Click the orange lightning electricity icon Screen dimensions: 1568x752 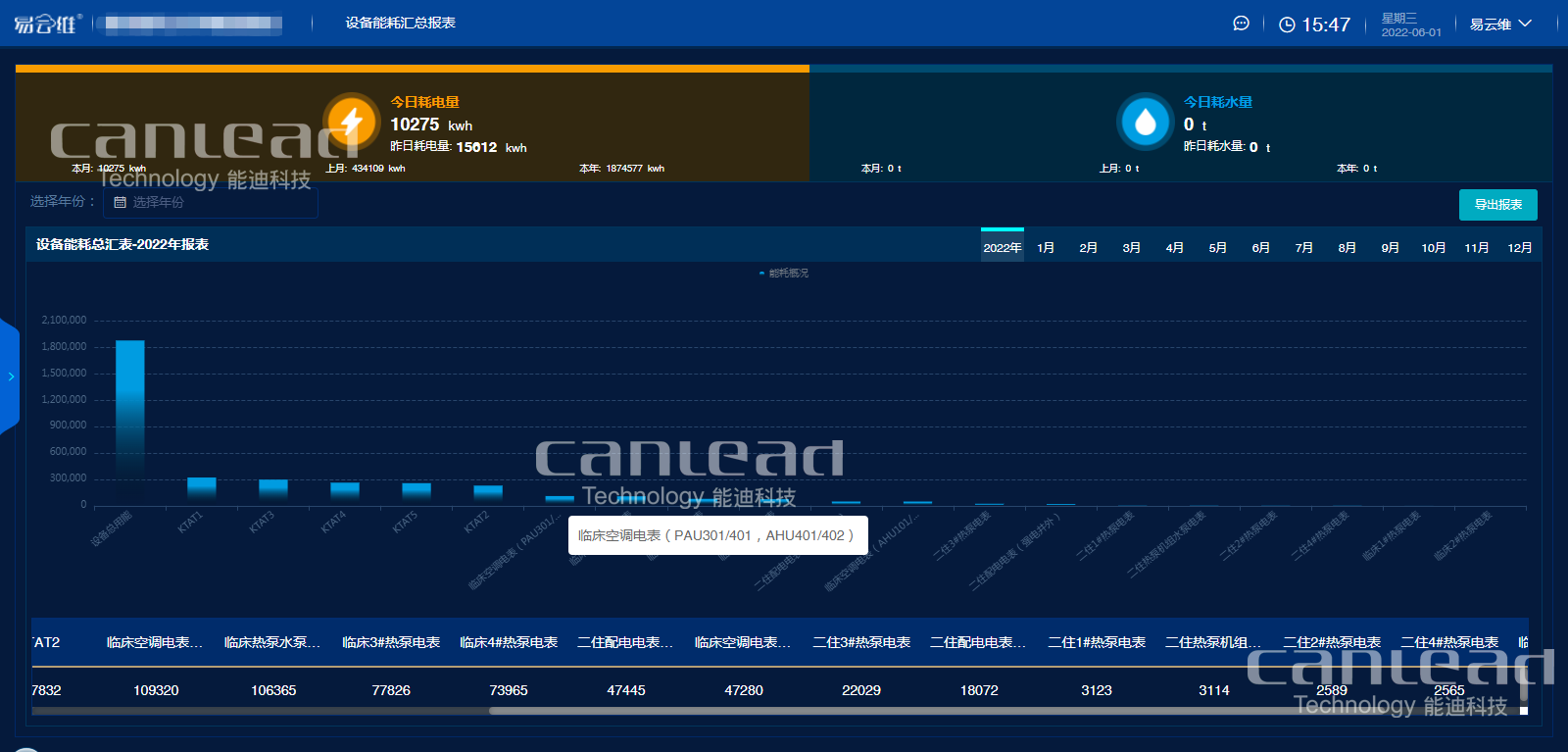coord(351,122)
